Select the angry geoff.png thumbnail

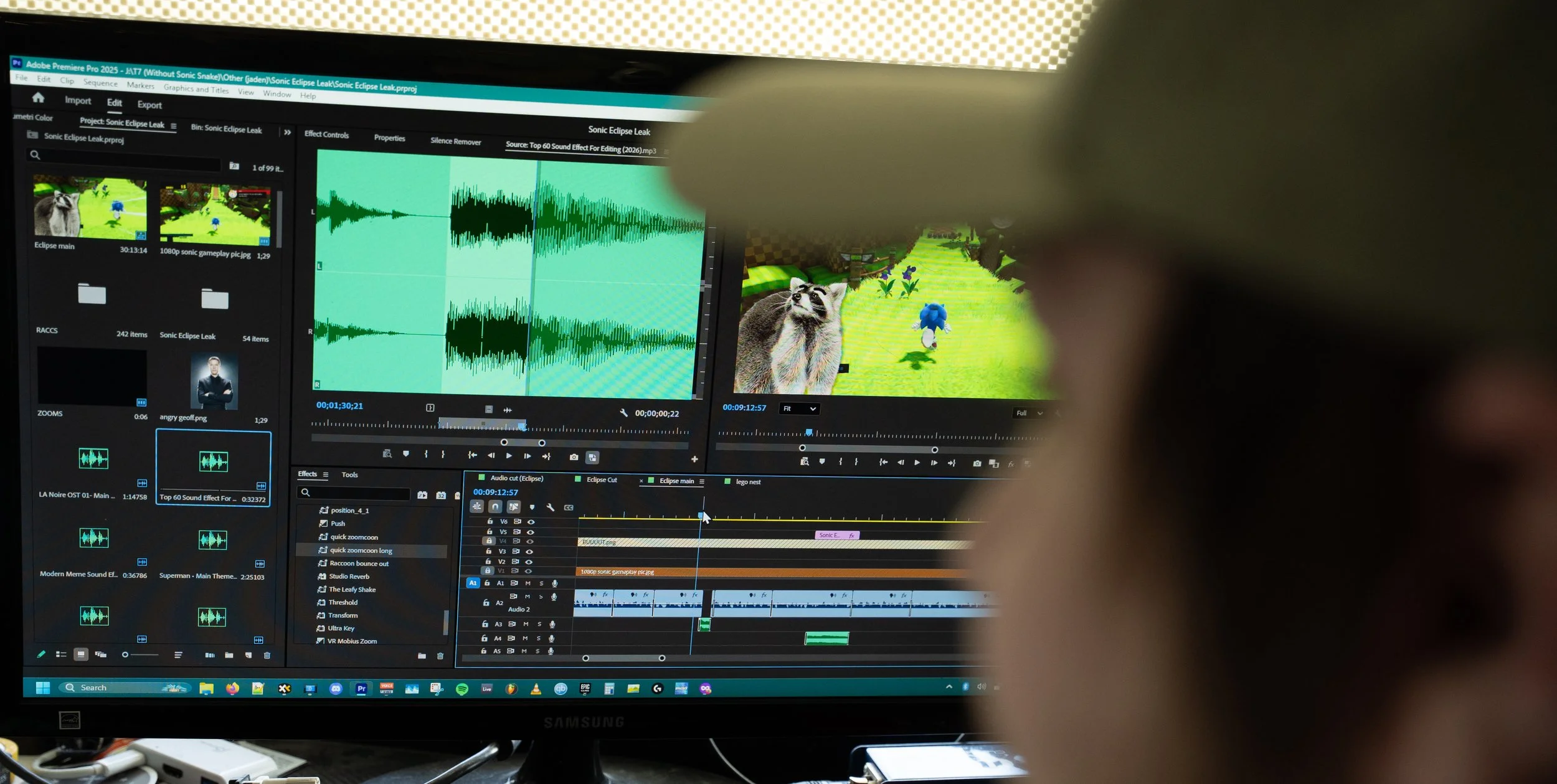pyautogui.click(x=214, y=382)
